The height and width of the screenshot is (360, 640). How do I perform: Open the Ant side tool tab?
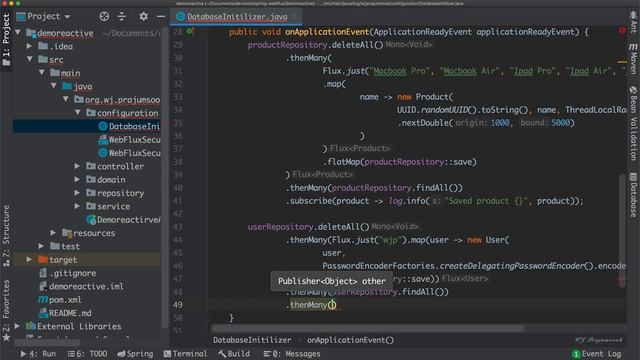coord(633,22)
